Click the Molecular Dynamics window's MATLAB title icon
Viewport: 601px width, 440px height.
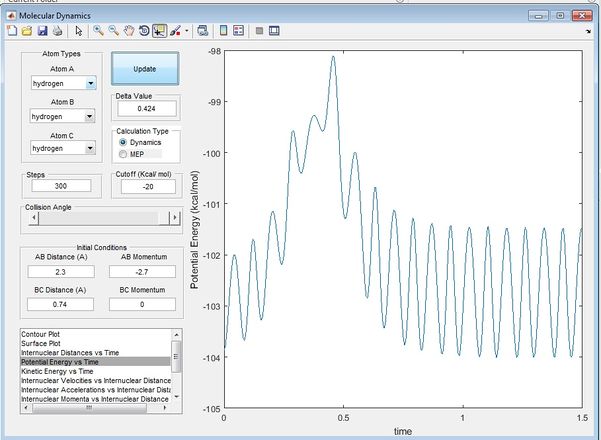tap(11, 16)
